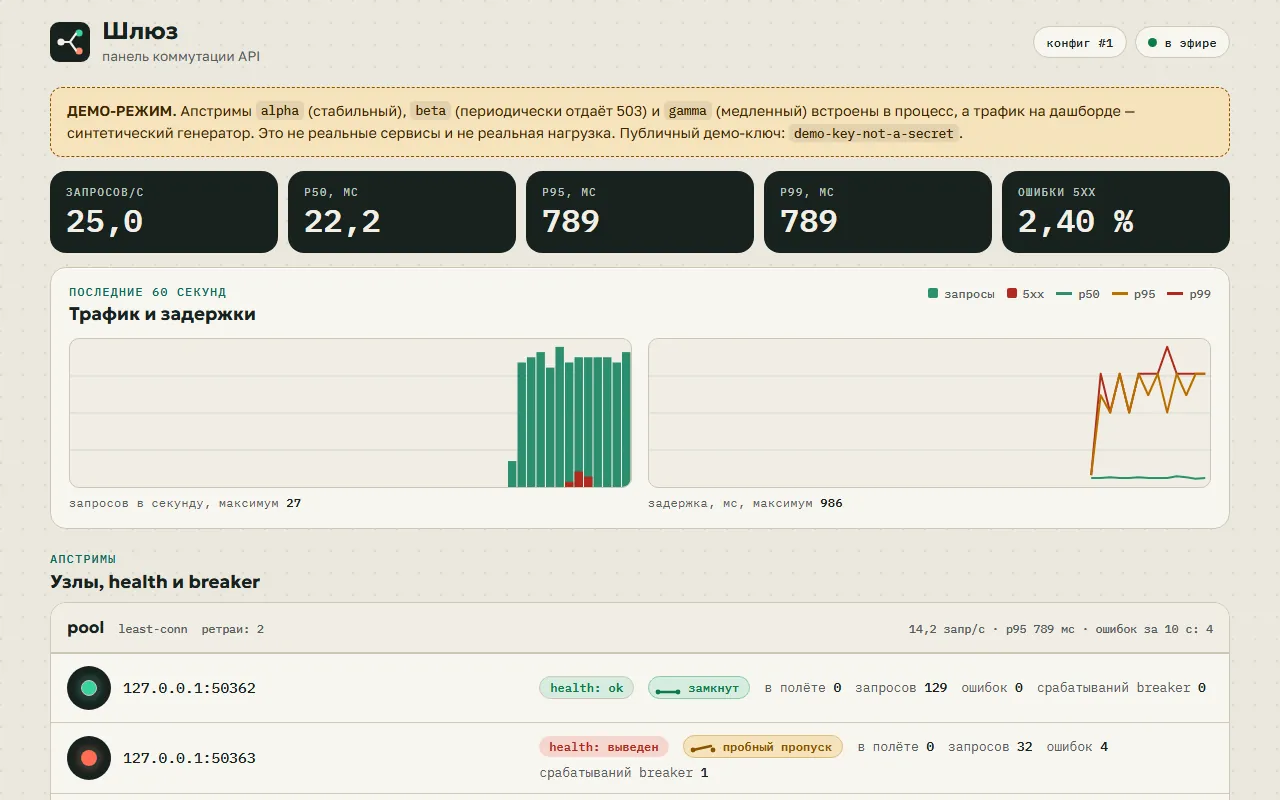Image resolution: width=1280 pixels, height=800 pixels.
Task: Click the latency line chart
Action: pyautogui.click(x=929, y=413)
